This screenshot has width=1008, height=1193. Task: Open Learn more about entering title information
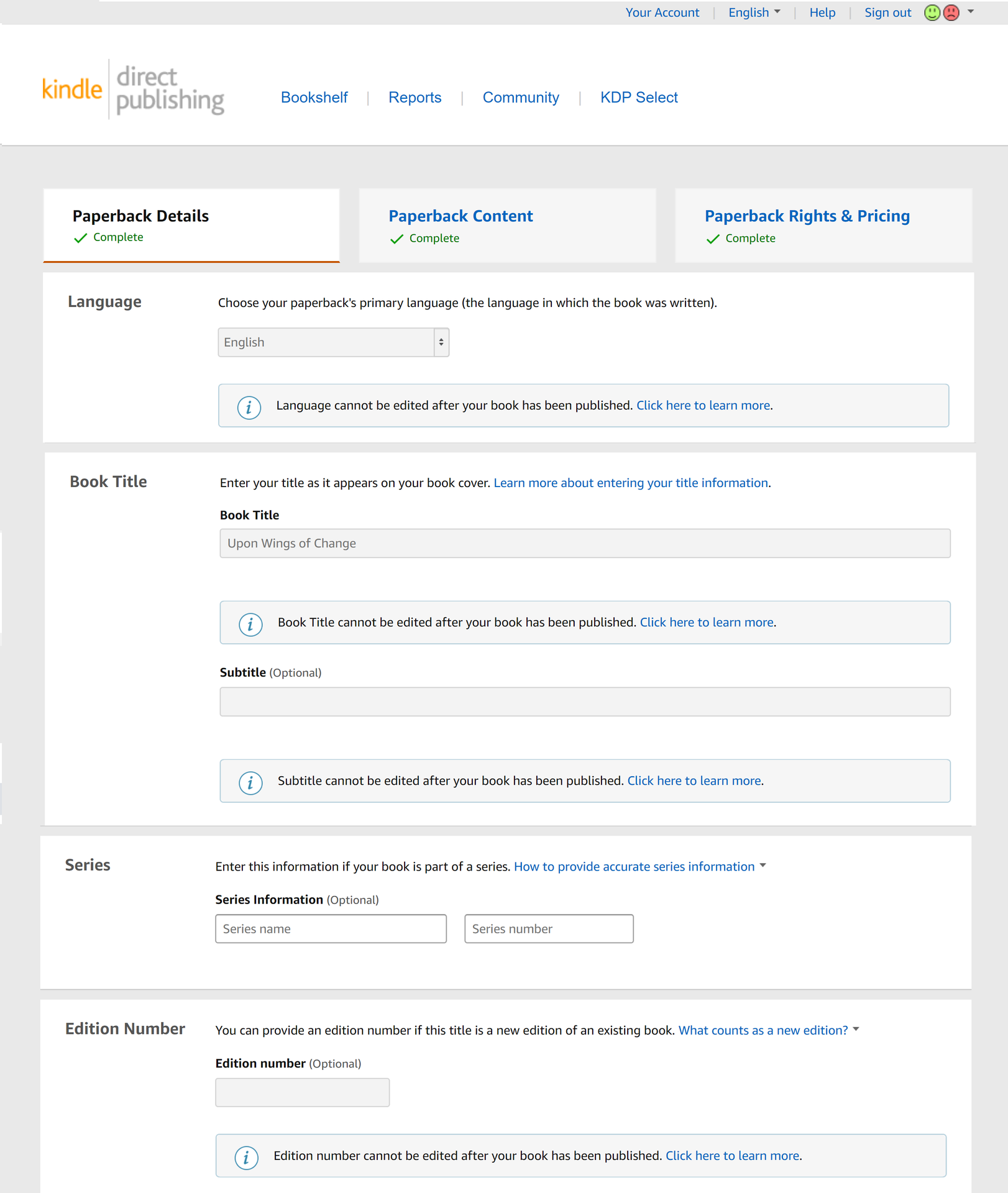(631, 483)
